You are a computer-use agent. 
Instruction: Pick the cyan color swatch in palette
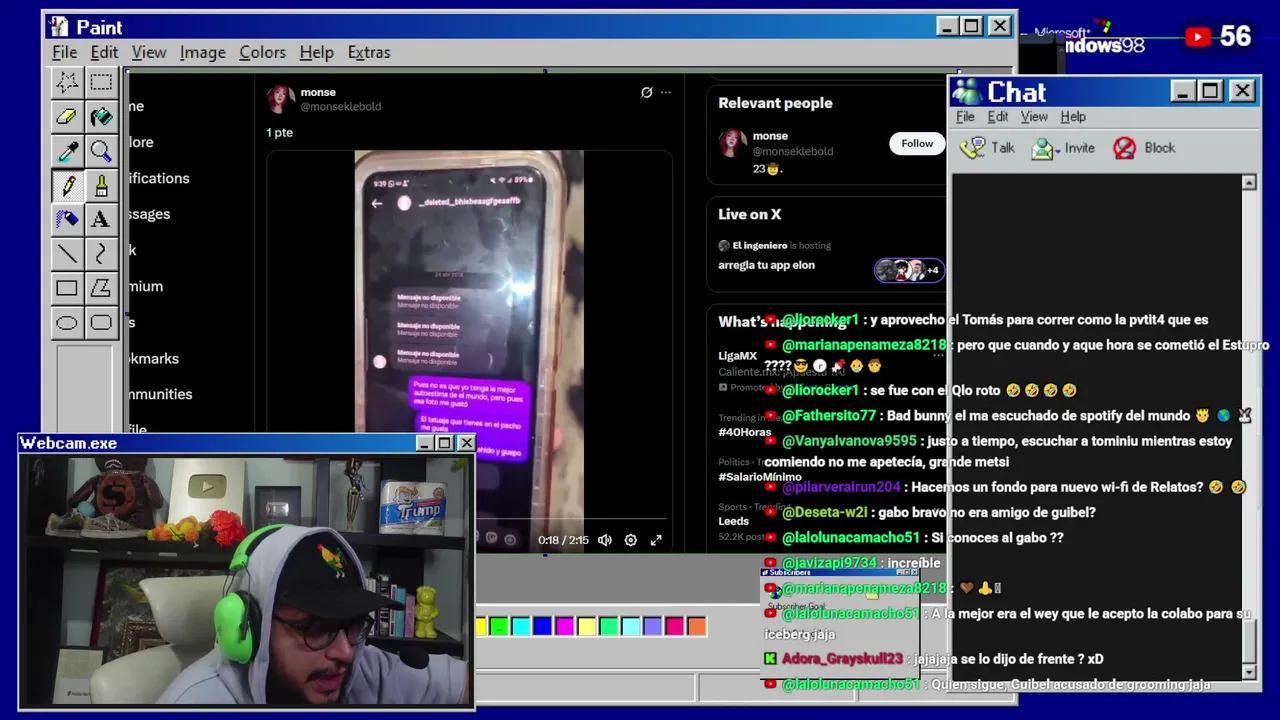(521, 626)
